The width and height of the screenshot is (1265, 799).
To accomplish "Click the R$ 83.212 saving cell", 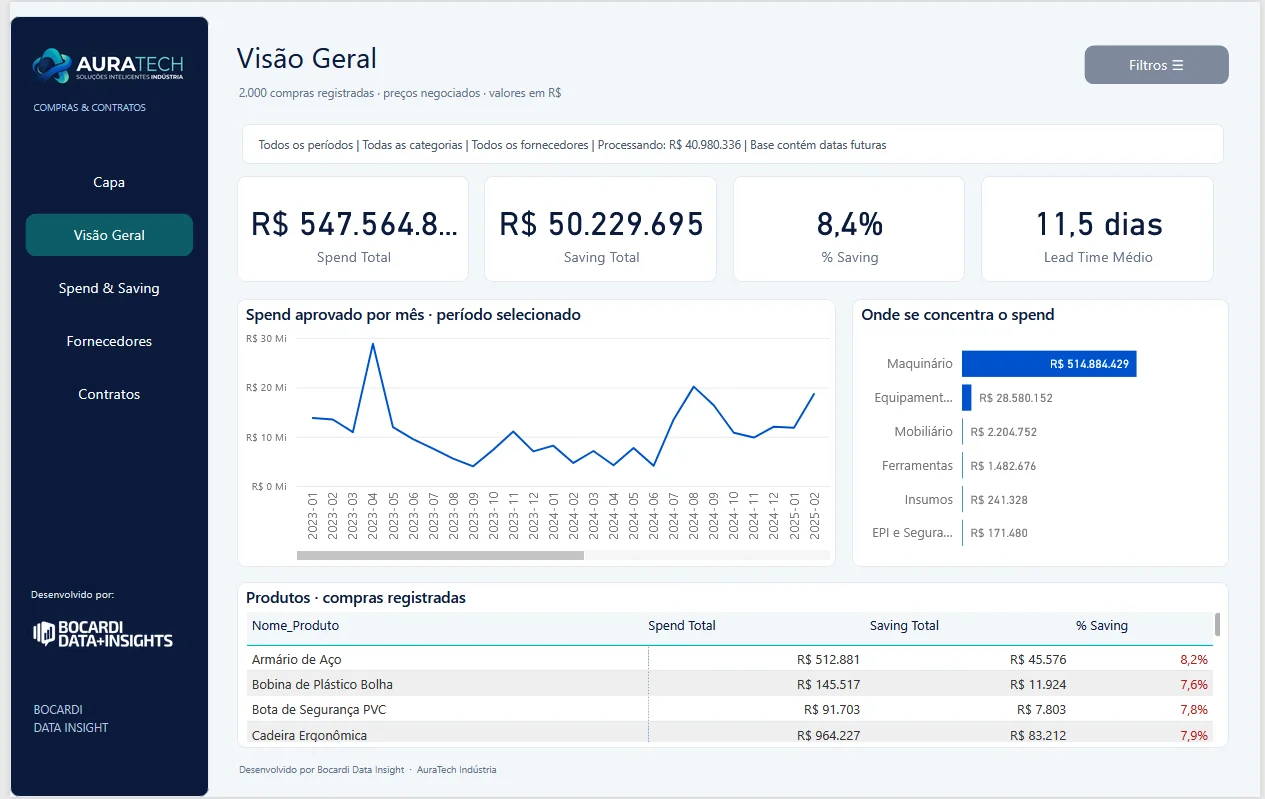I will (1038, 736).
